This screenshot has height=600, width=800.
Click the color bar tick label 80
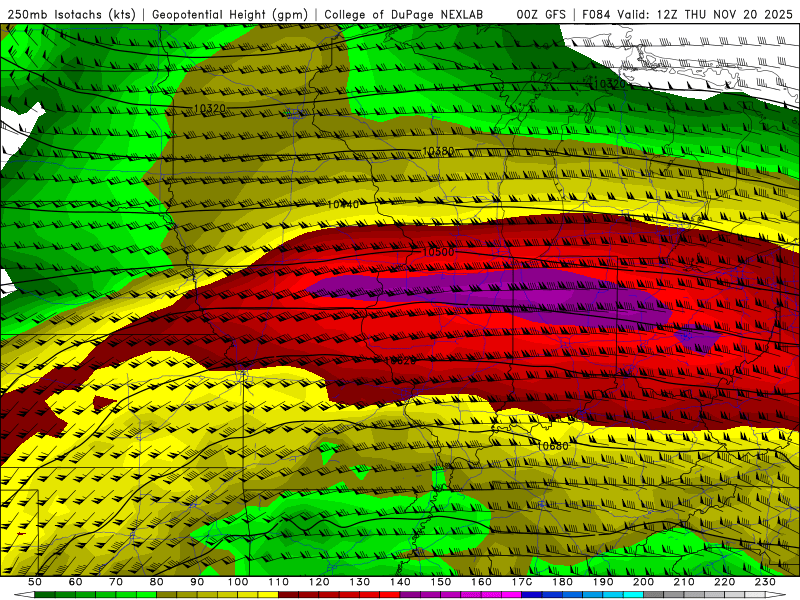(x=157, y=582)
